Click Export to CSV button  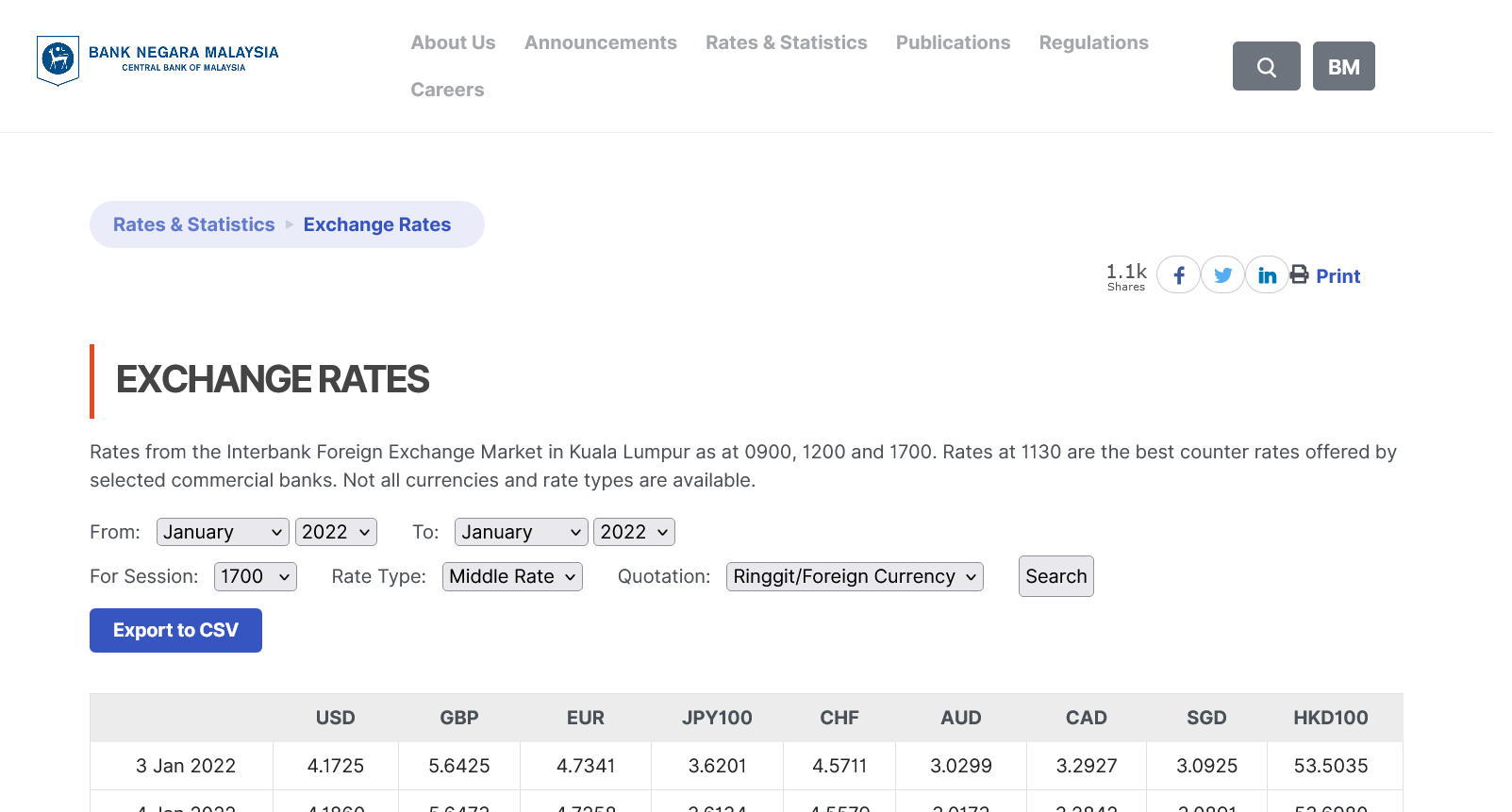[x=175, y=630]
